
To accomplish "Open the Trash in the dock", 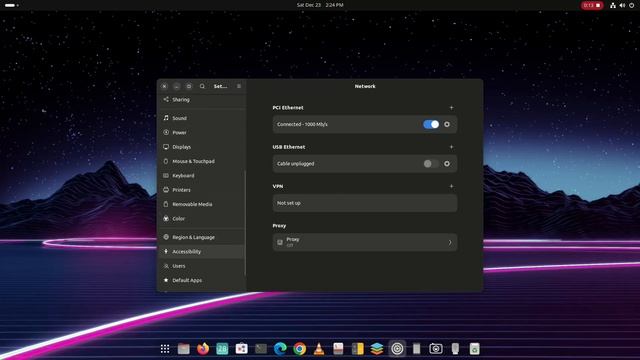I will 474,349.
